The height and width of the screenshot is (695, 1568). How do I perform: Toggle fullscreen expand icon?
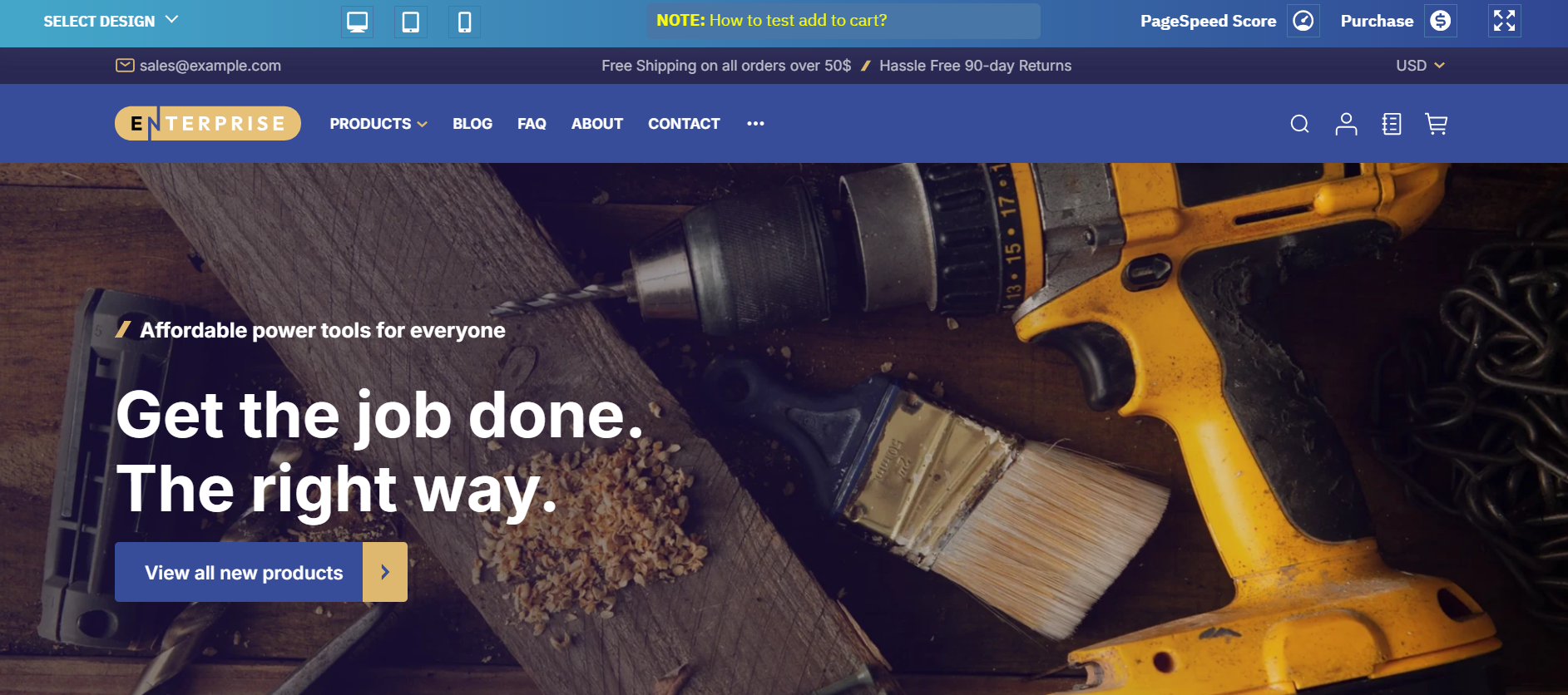pos(1505,21)
